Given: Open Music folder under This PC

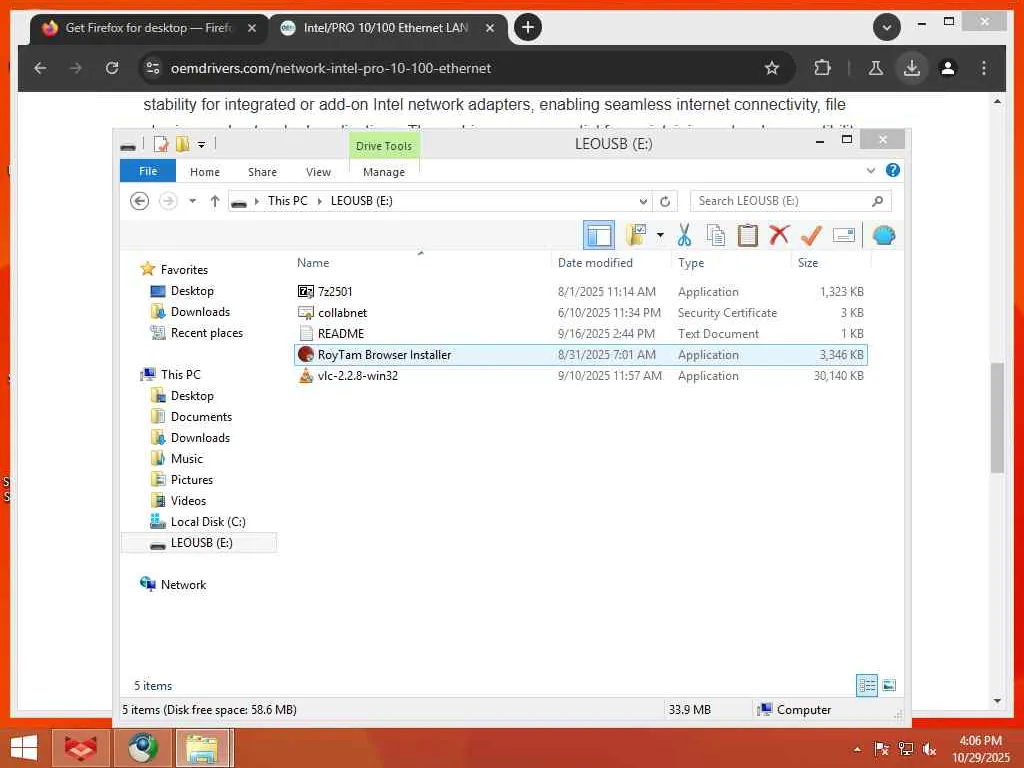Looking at the screenshot, I should coord(187,458).
